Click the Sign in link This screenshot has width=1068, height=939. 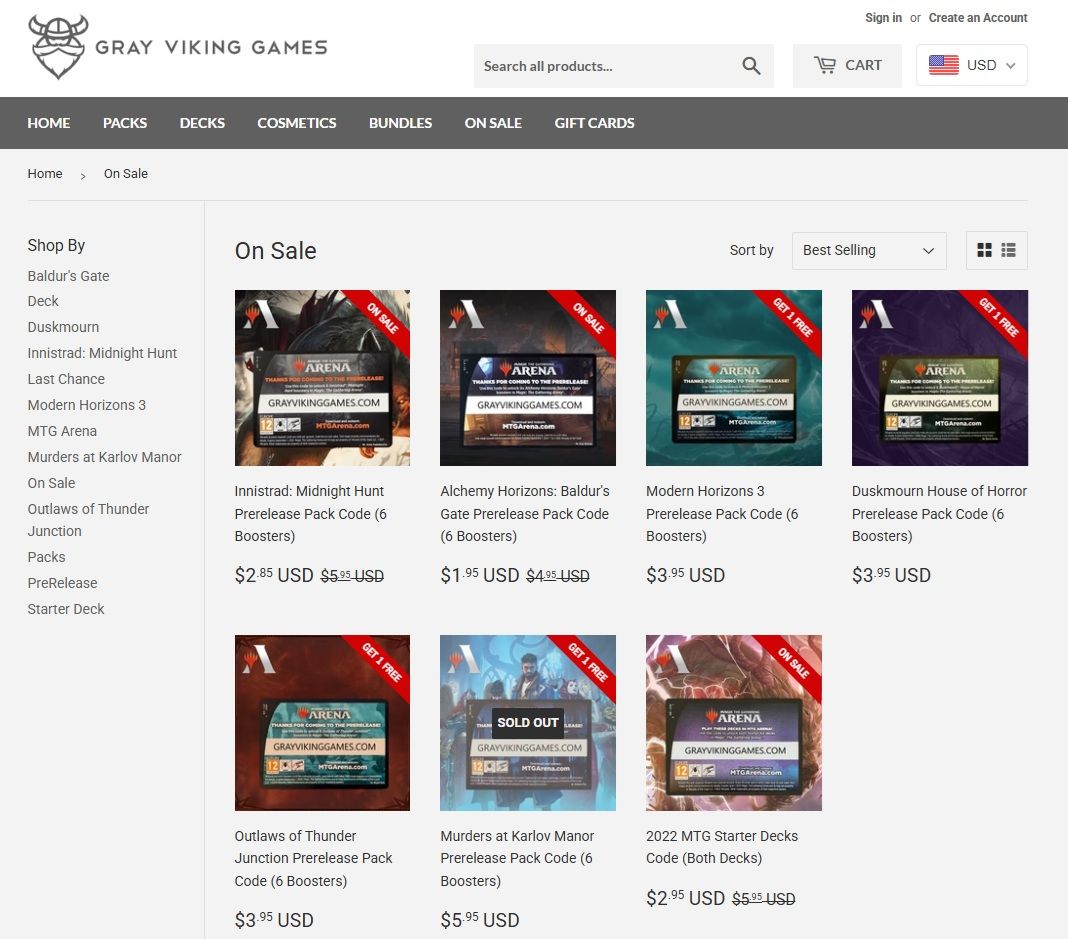[883, 18]
